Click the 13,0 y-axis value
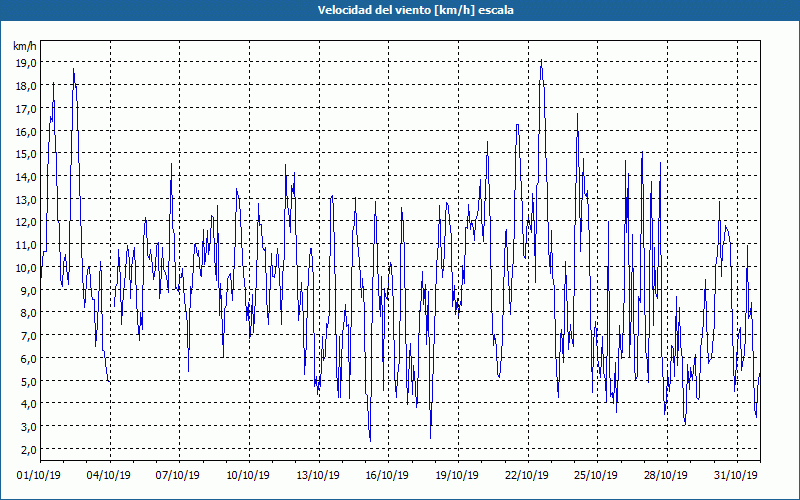 pos(27,199)
